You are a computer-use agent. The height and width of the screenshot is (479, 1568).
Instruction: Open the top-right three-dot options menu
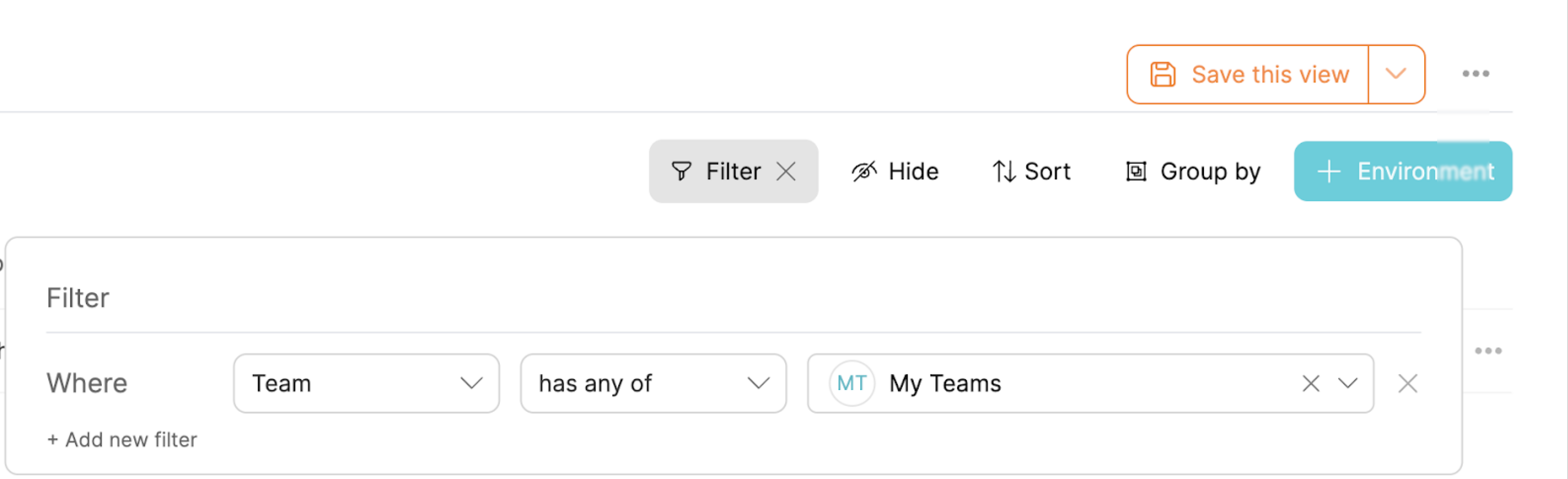(1476, 74)
